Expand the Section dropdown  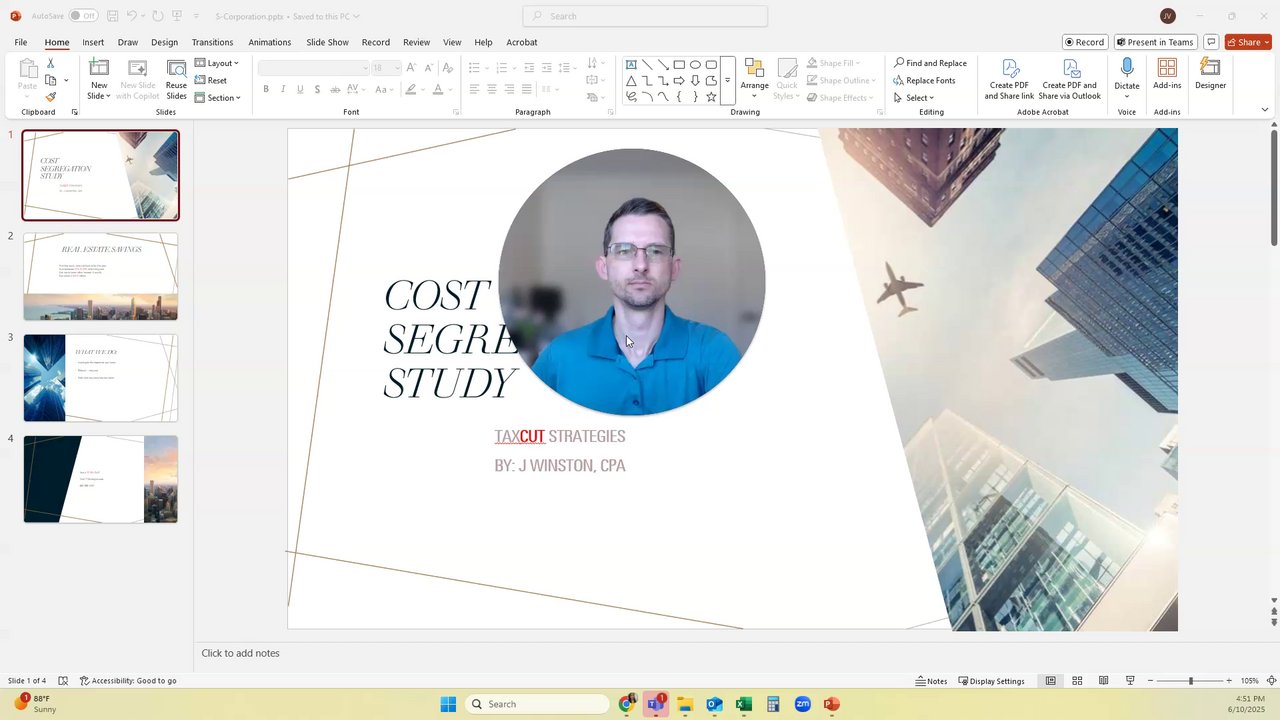coord(218,97)
